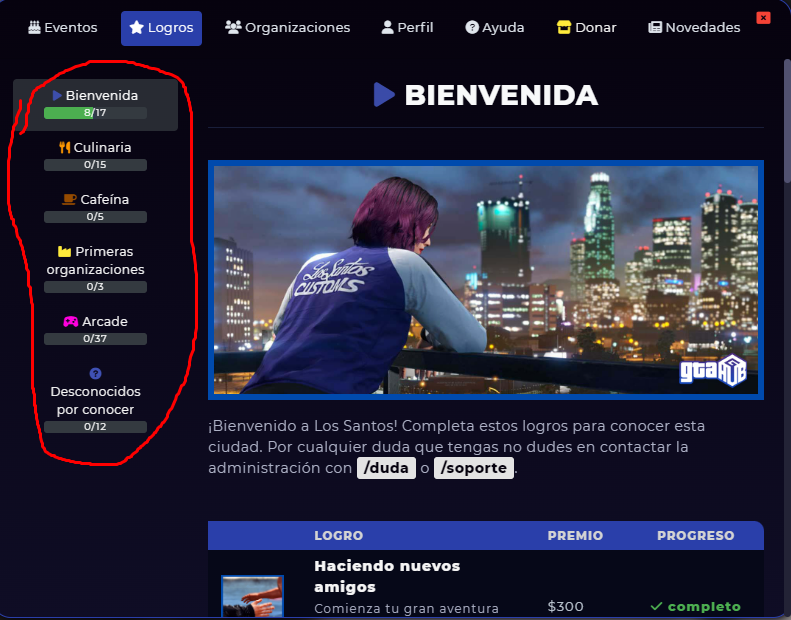Click the blue question mark Desconocidos icon
This screenshot has width=791, height=620.
point(95,373)
